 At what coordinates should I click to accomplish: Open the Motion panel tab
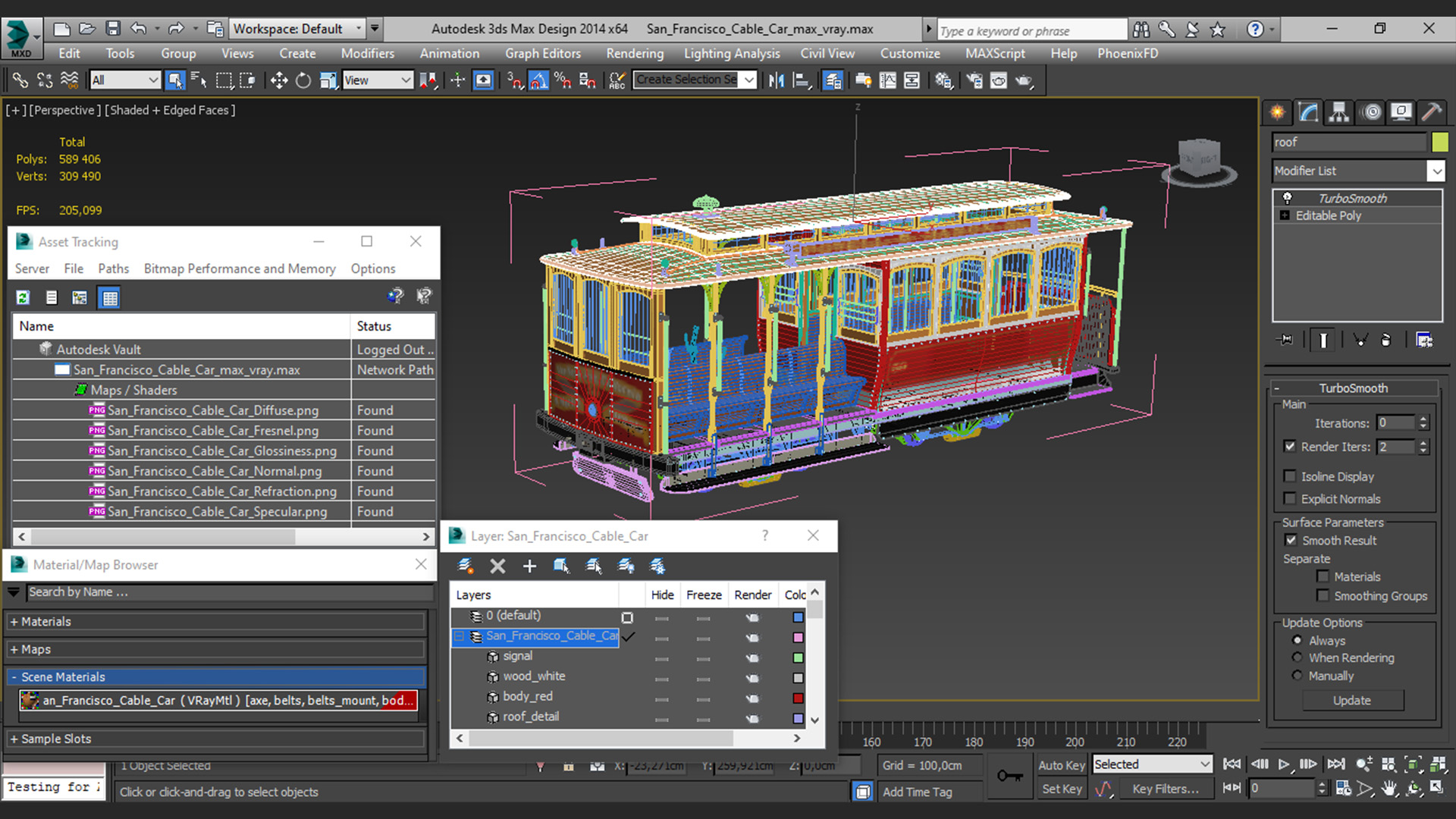1372,113
